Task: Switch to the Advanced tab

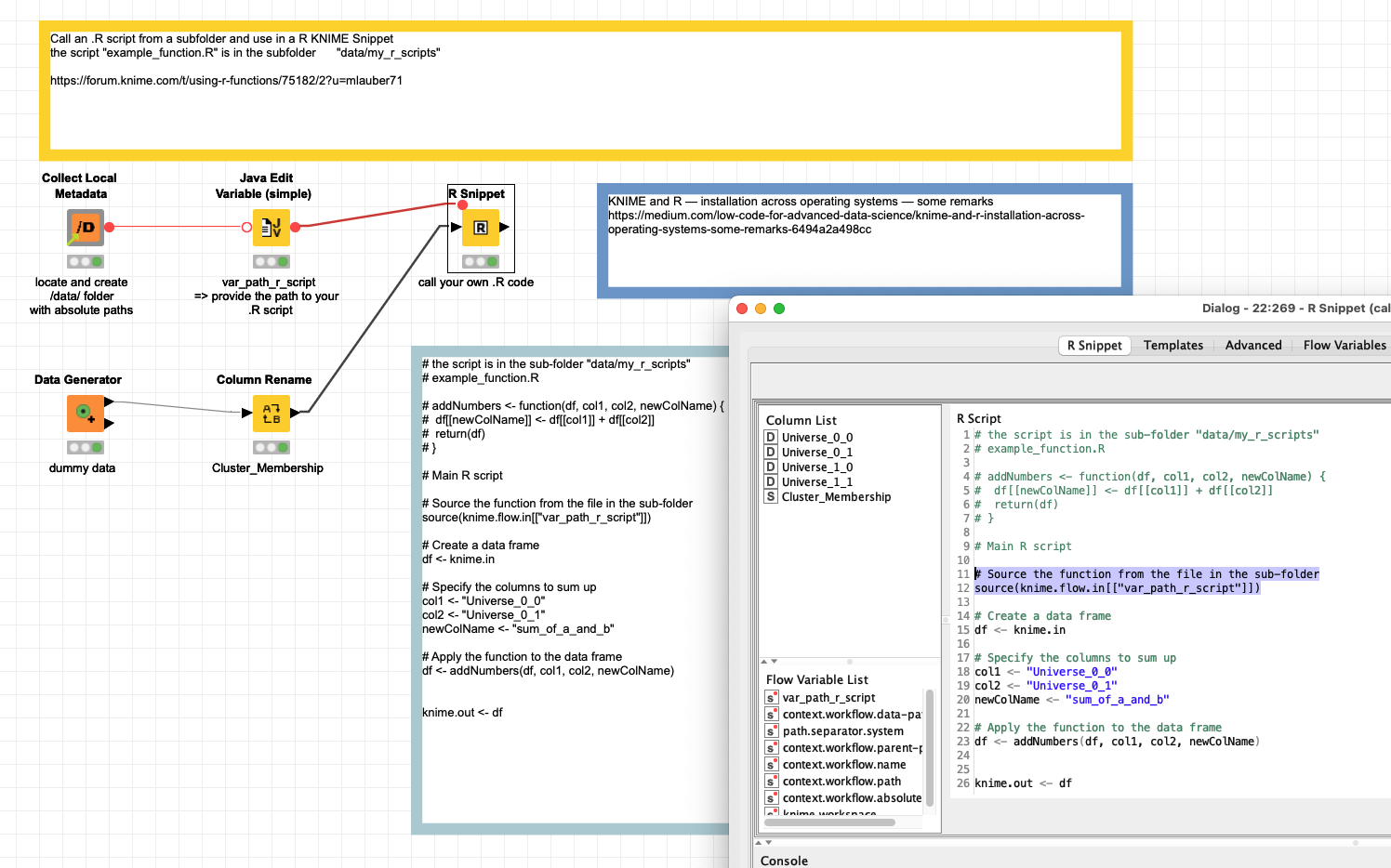Action: pos(1252,346)
